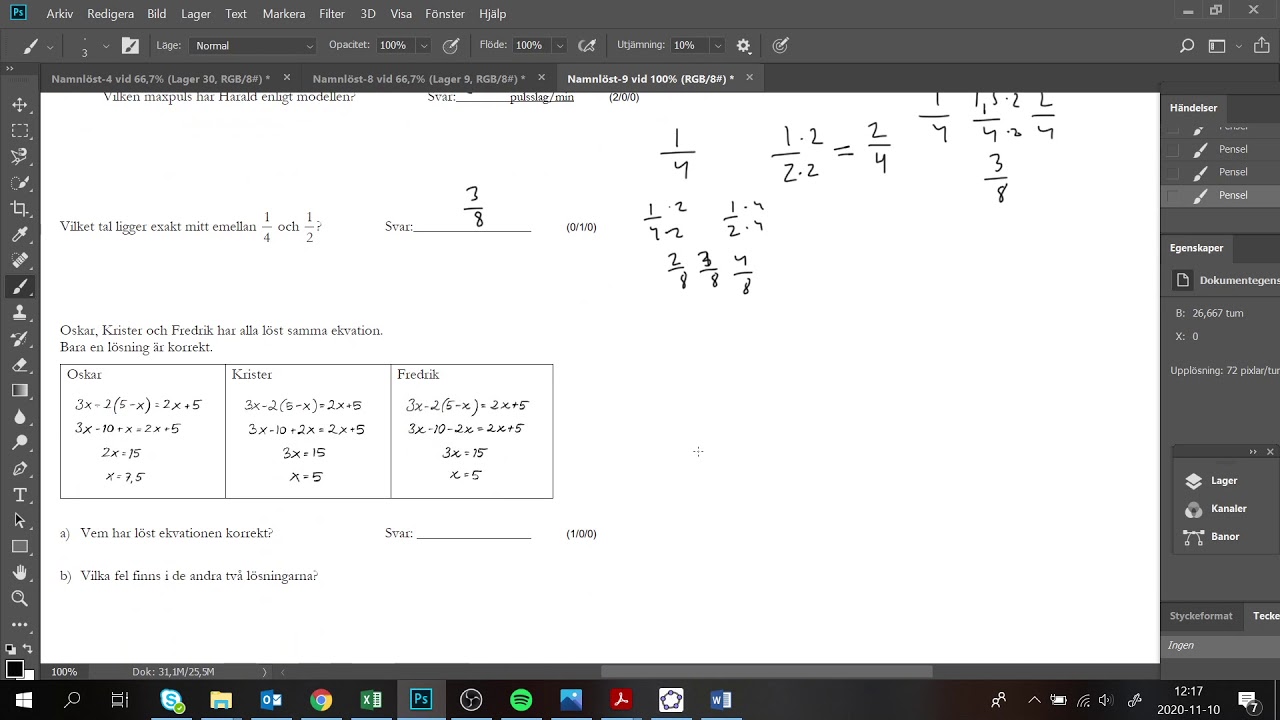Screen dimensions: 1280x720
Task: Select the Rectangle shape tool
Action: point(19,547)
